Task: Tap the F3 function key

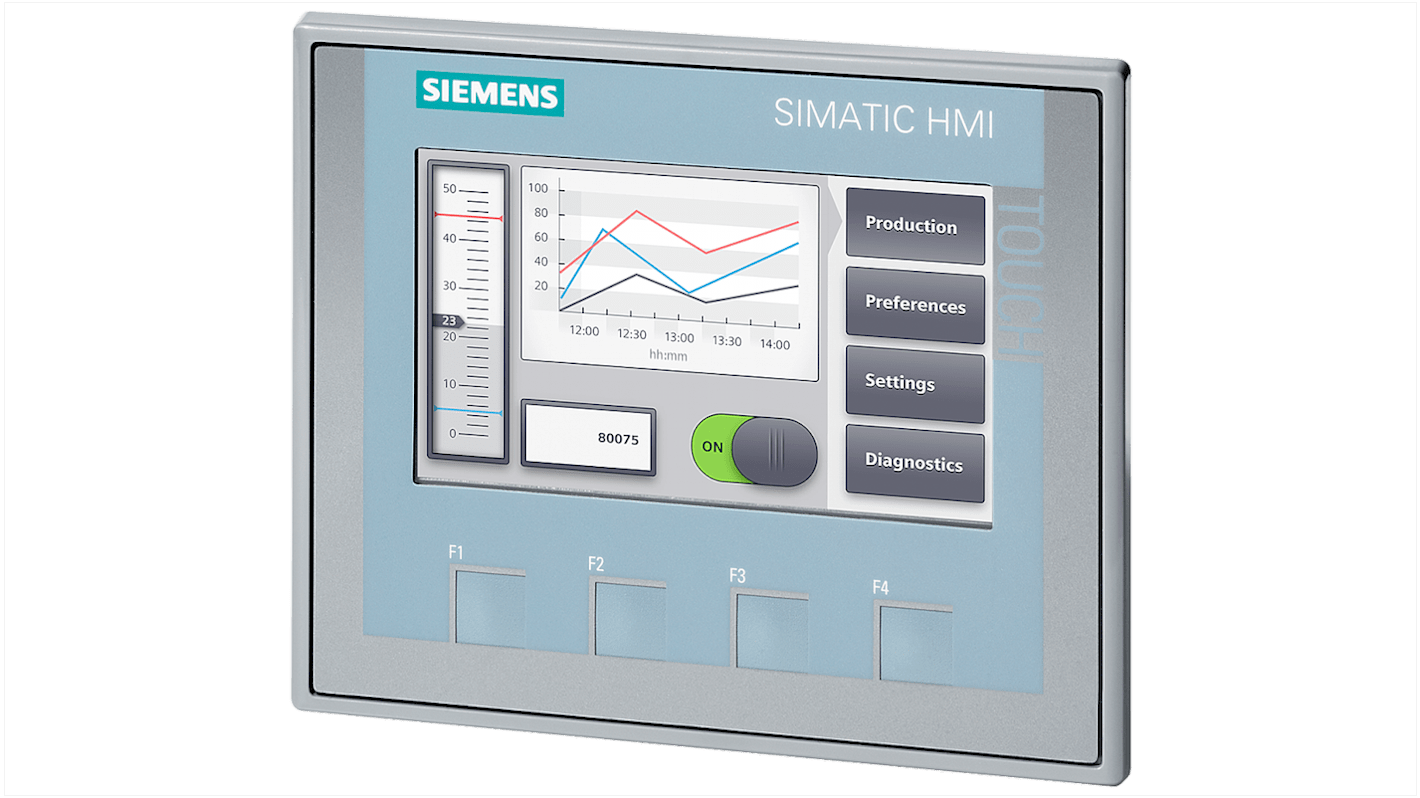Action: tap(770, 631)
